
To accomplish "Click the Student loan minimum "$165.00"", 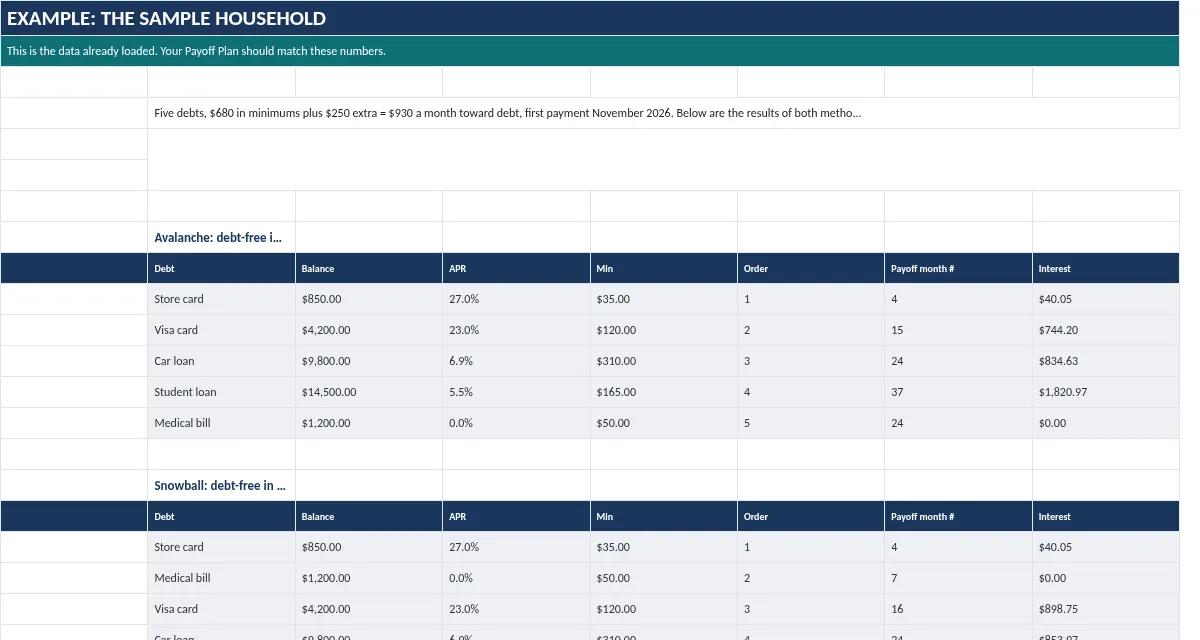I will pos(663,392).
